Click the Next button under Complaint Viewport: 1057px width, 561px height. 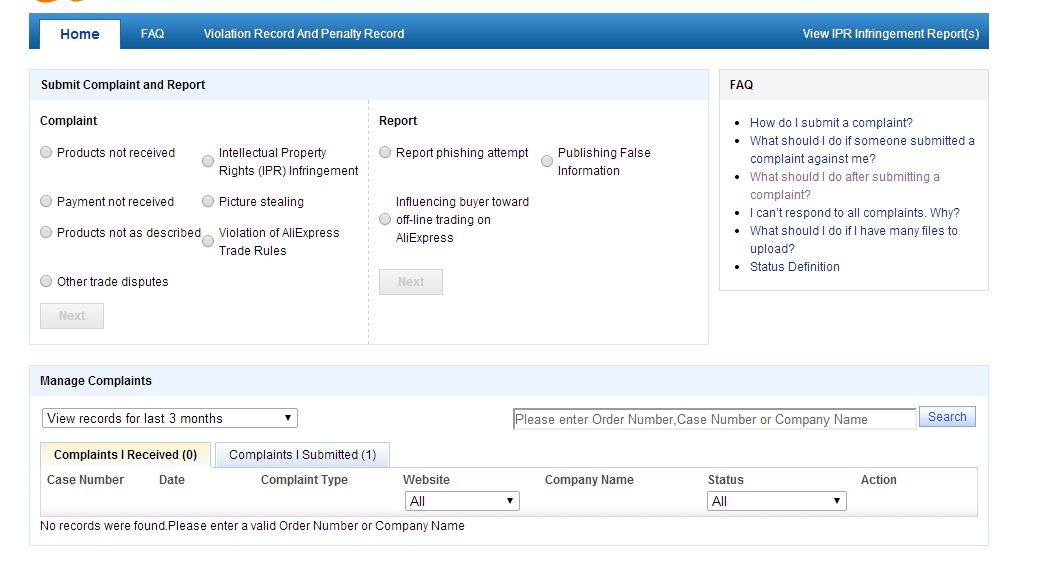pyautogui.click(x=72, y=316)
